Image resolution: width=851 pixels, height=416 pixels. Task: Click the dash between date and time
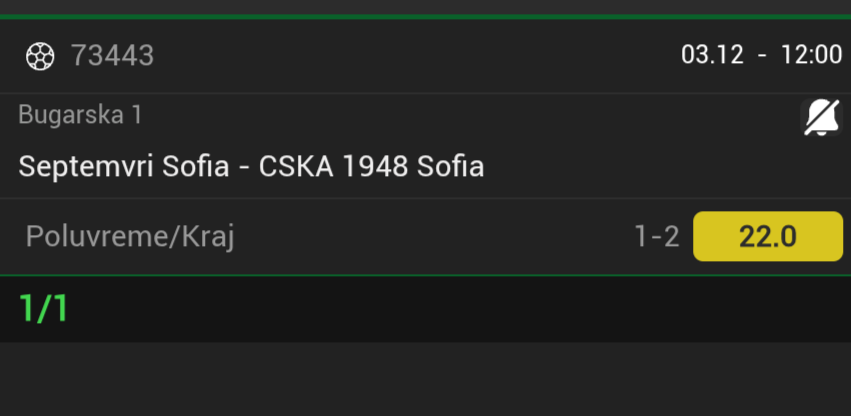click(762, 55)
